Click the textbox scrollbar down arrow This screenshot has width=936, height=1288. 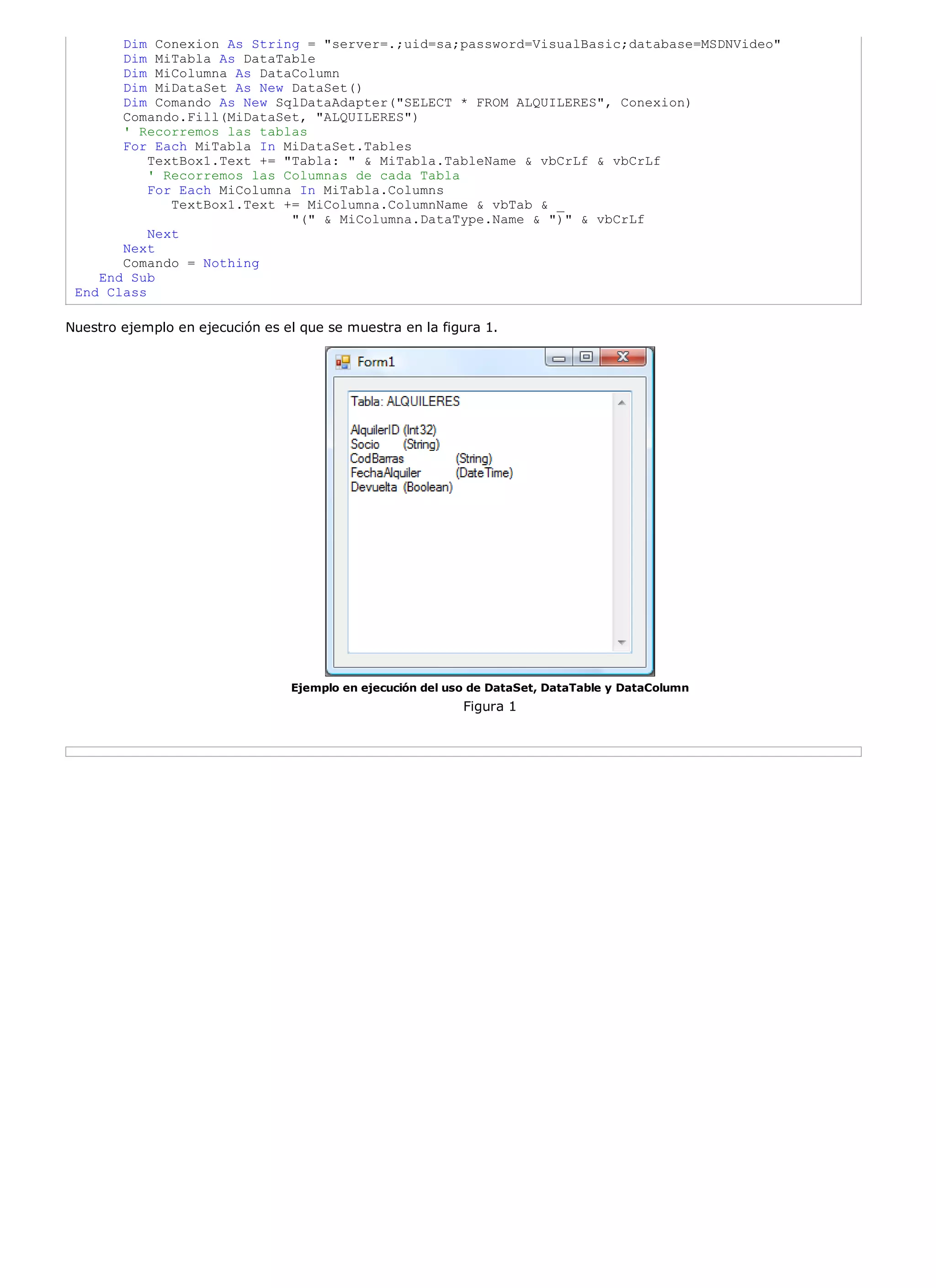622,642
